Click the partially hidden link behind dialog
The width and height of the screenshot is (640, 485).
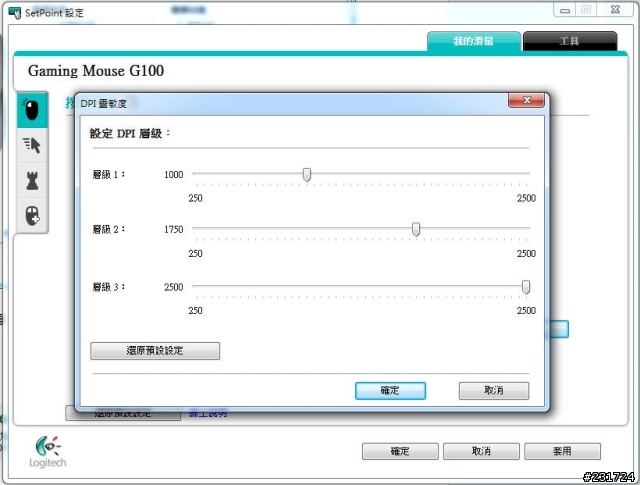[208, 414]
